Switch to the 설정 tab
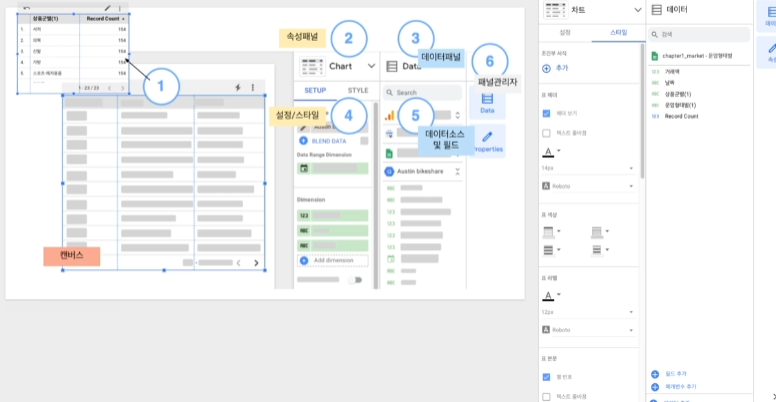 tap(565, 33)
